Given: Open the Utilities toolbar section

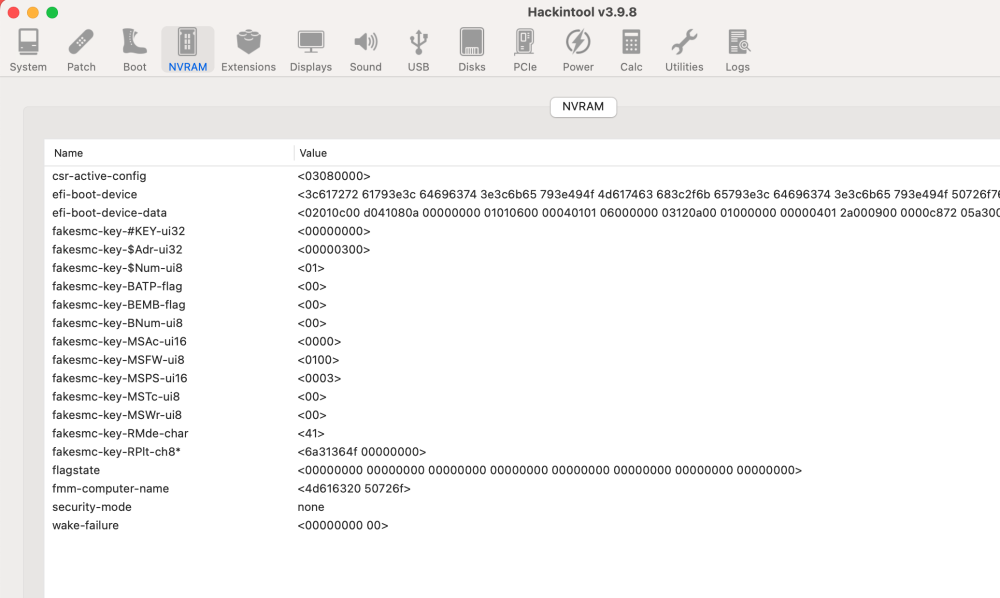Looking at the screenshot, I should [684, 50].
